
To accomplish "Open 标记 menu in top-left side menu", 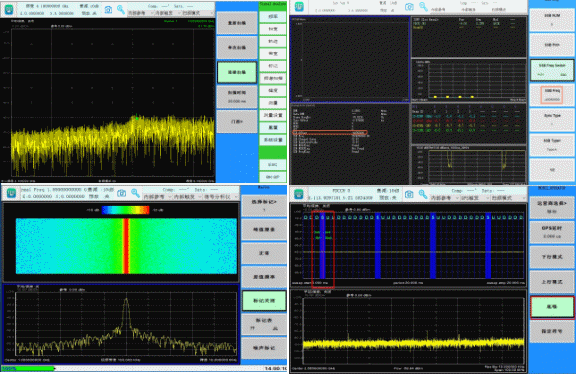I will coord(273,66).
